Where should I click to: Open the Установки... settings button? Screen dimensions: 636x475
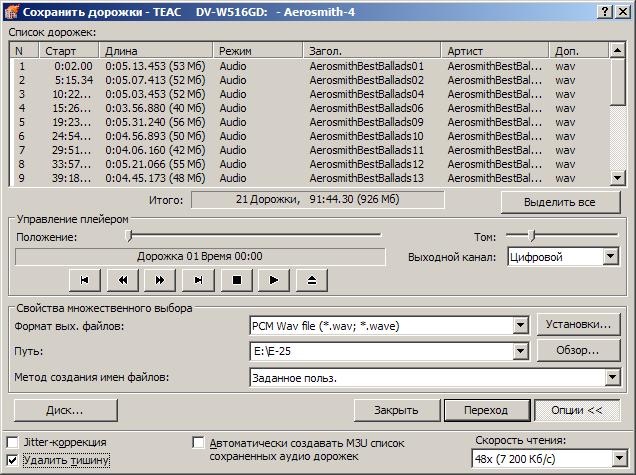[578, 324]
